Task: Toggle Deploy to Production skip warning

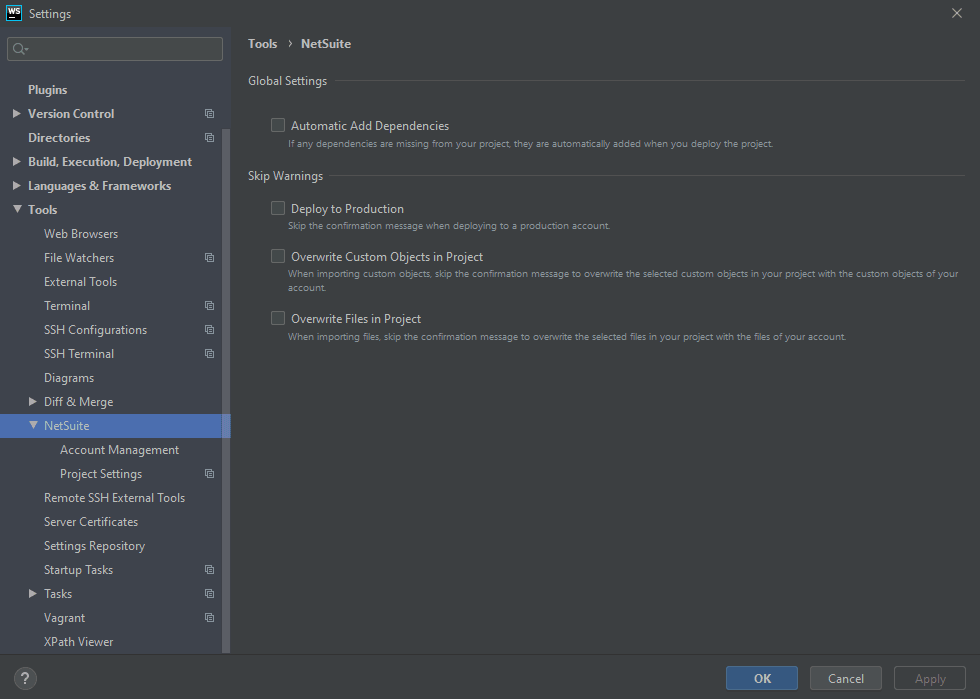Action: click(278, 208)
